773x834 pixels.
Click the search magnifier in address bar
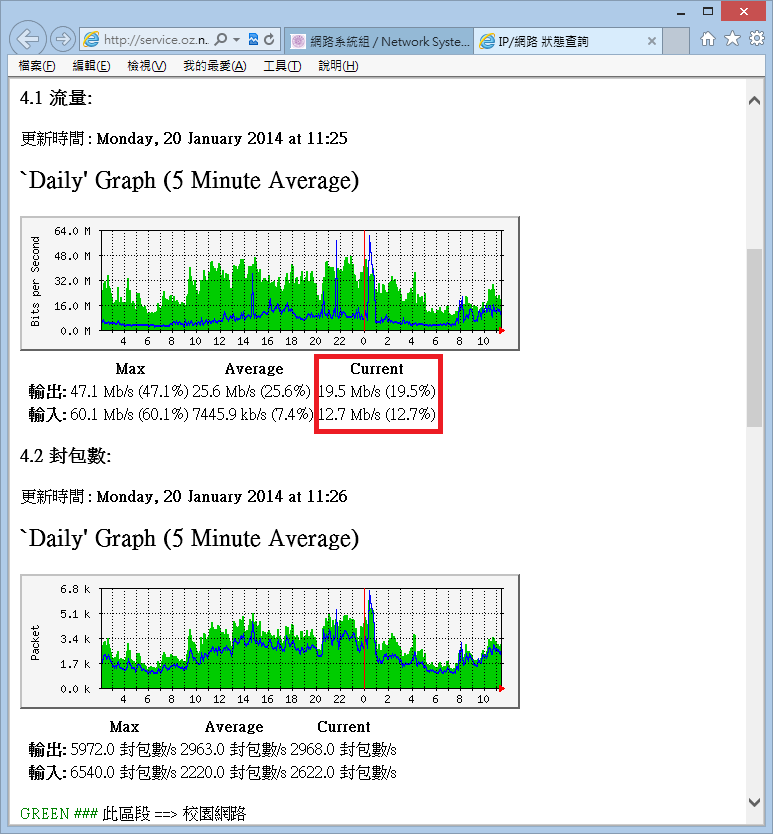click(x=221, y=40)
